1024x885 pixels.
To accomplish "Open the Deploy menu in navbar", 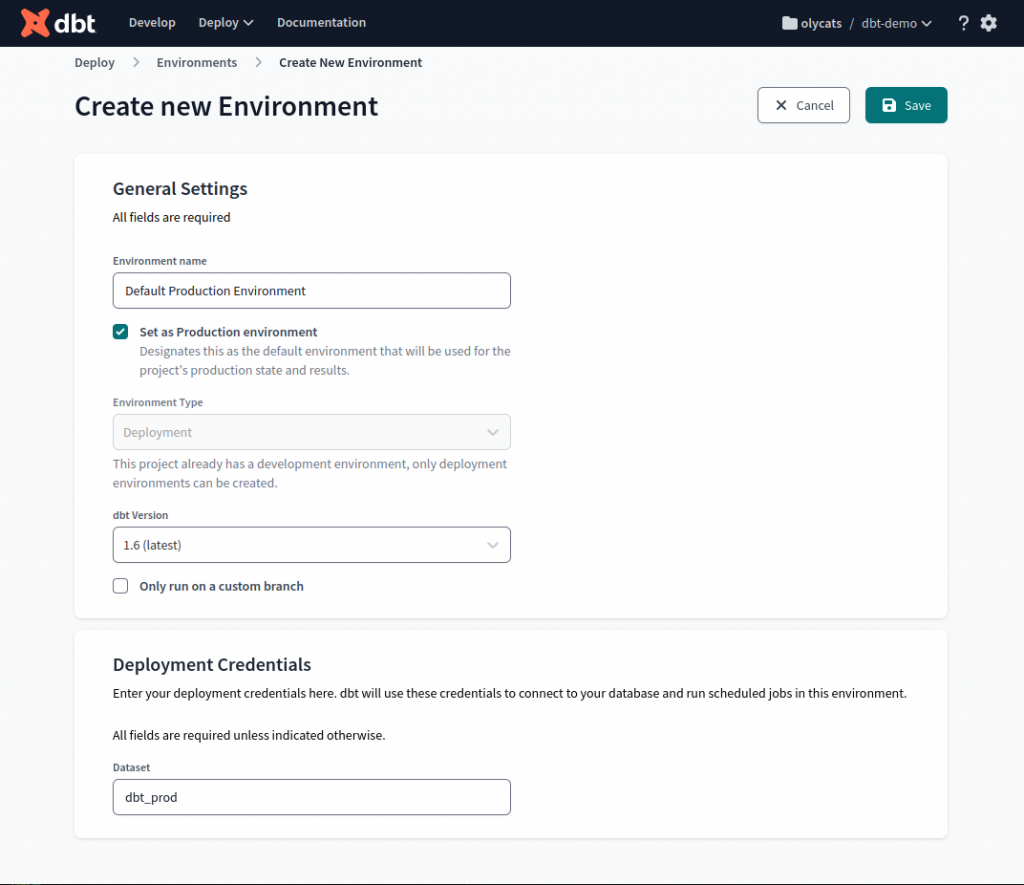I will [x=226, y=22].
